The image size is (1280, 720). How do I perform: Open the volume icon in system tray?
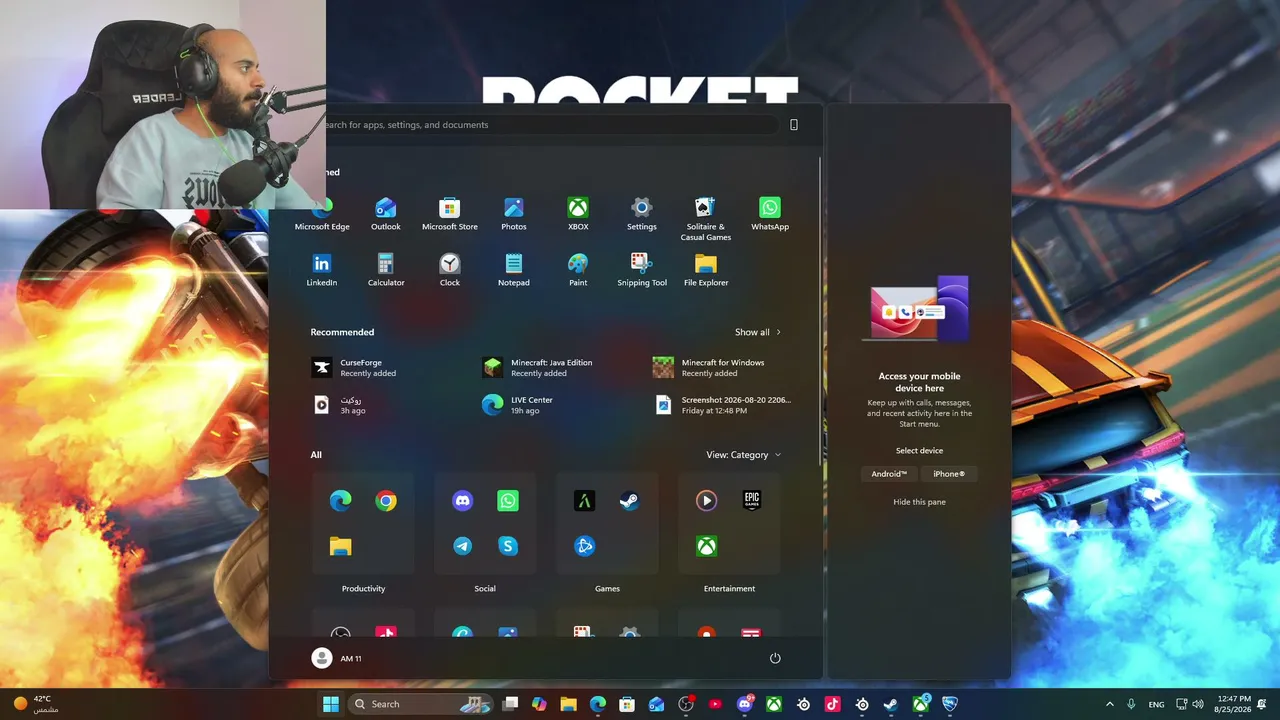point(1198,704)
